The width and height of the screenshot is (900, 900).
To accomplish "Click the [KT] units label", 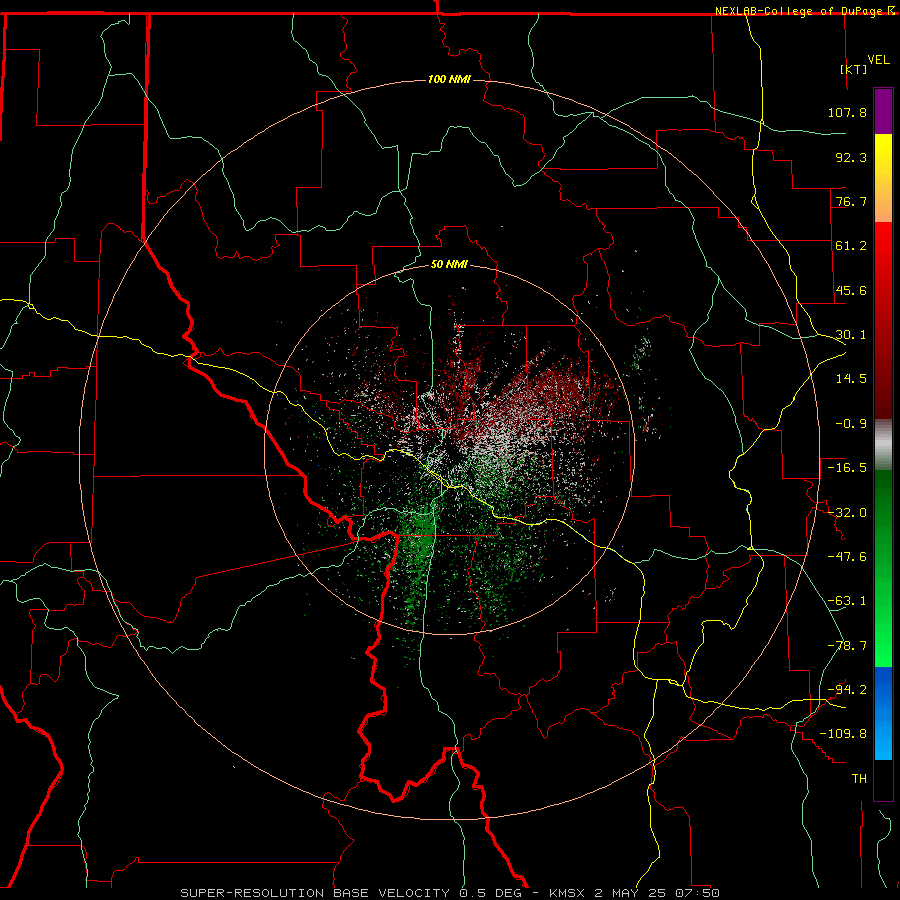I will (854, 69).
